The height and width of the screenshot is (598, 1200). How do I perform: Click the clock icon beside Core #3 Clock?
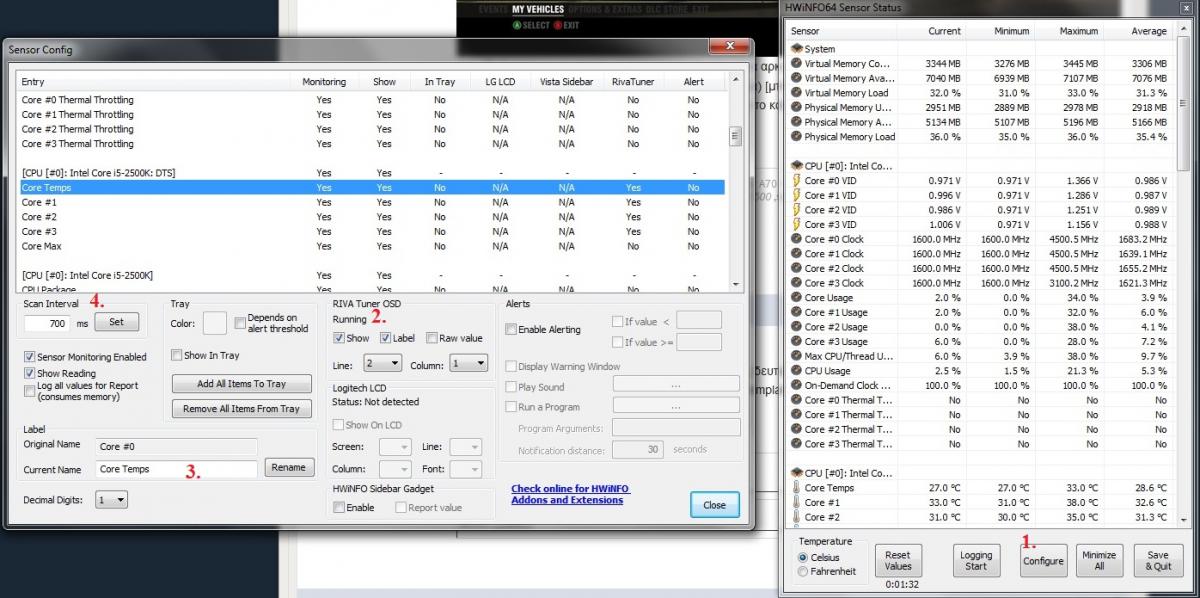tap(796, 283)
